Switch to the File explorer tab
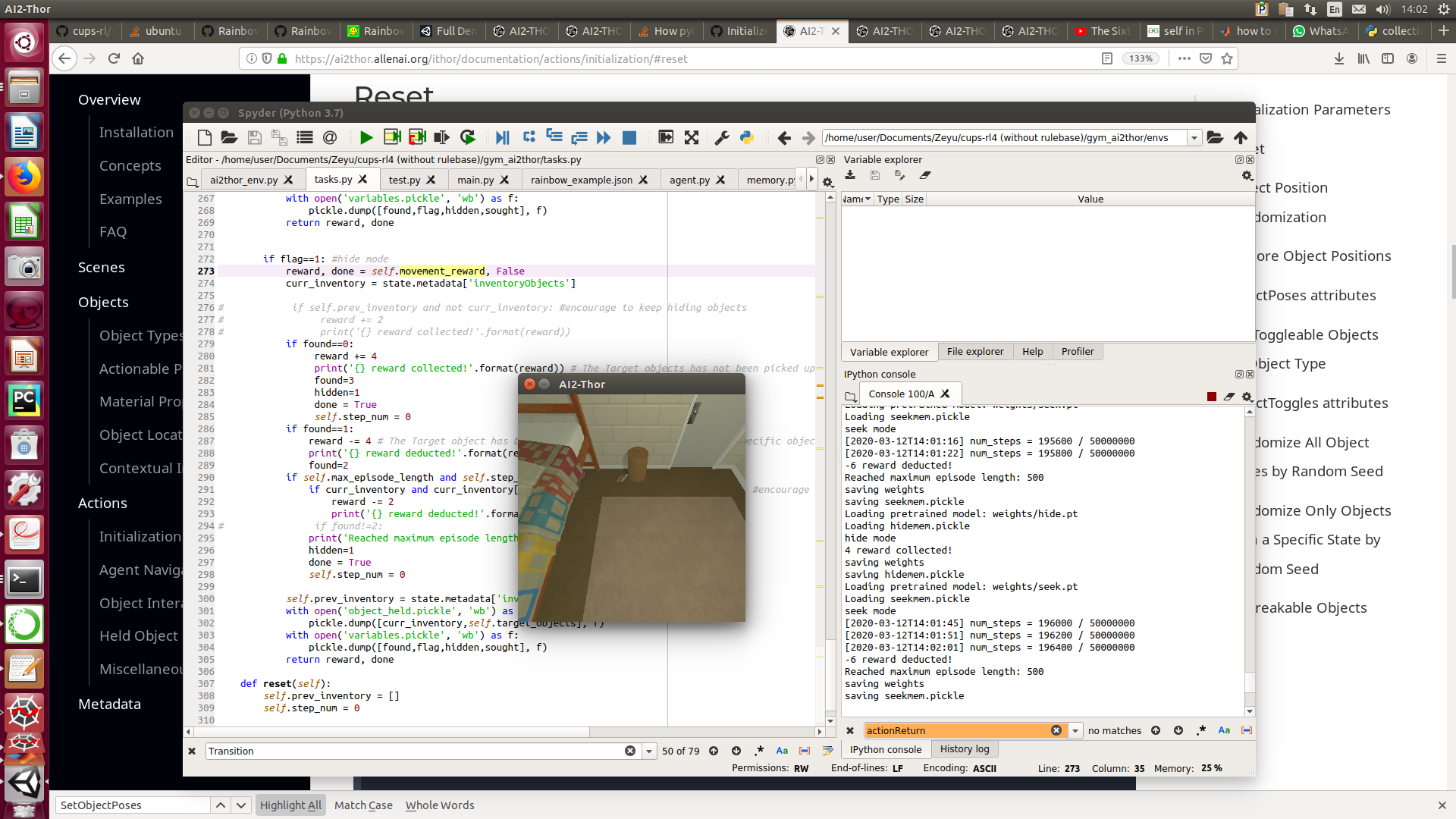1456x819 pixels. 975,351
